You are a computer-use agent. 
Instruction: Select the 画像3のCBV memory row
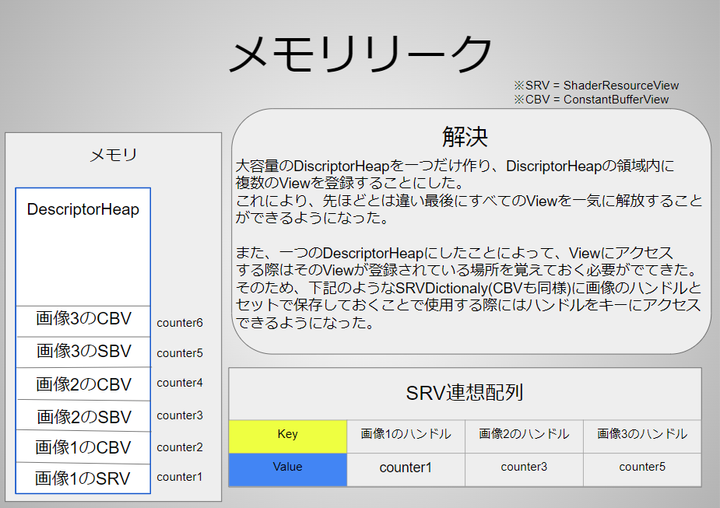coord(83,320)
